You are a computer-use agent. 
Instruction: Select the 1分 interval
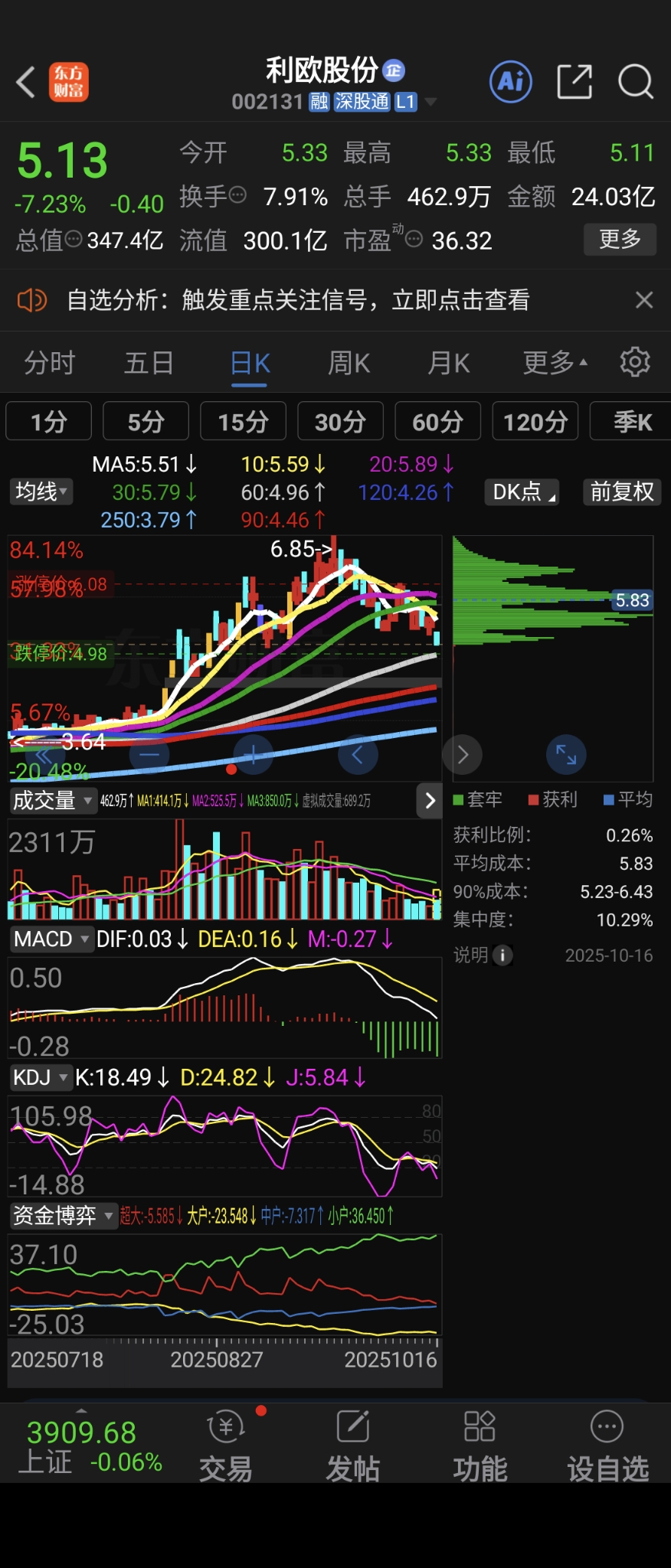(x=49, y=421)
